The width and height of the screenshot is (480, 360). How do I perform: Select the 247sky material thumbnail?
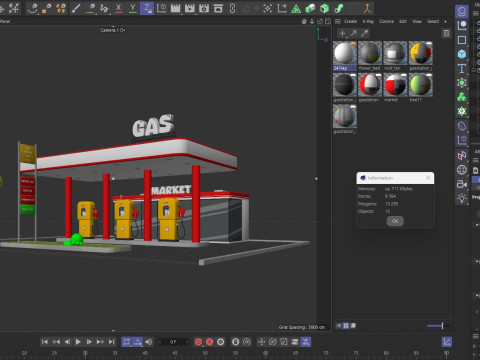pyautogui.click(x=345, y=53)
